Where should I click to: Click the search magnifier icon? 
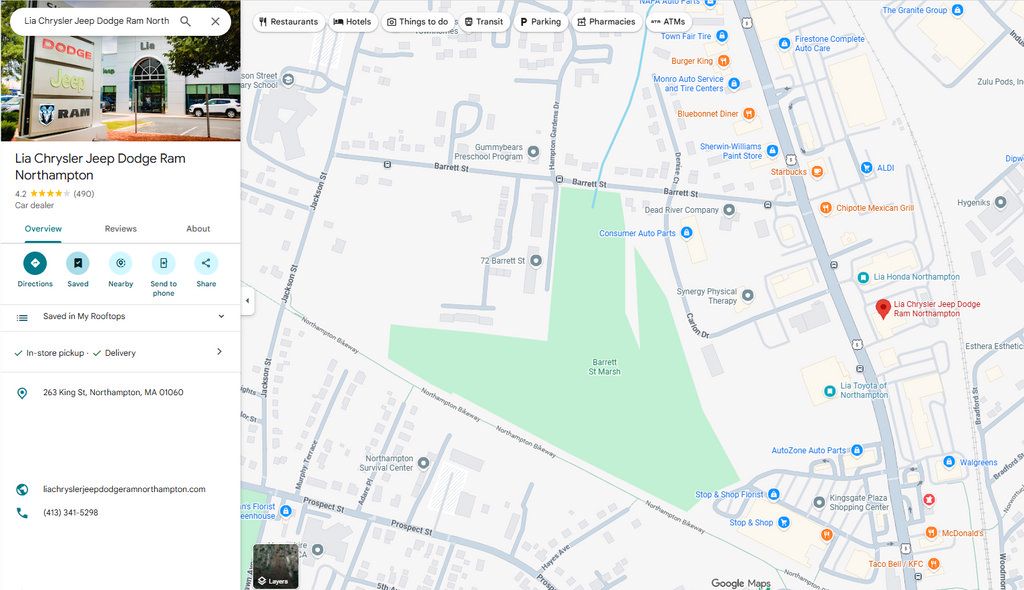coord(185,21)
